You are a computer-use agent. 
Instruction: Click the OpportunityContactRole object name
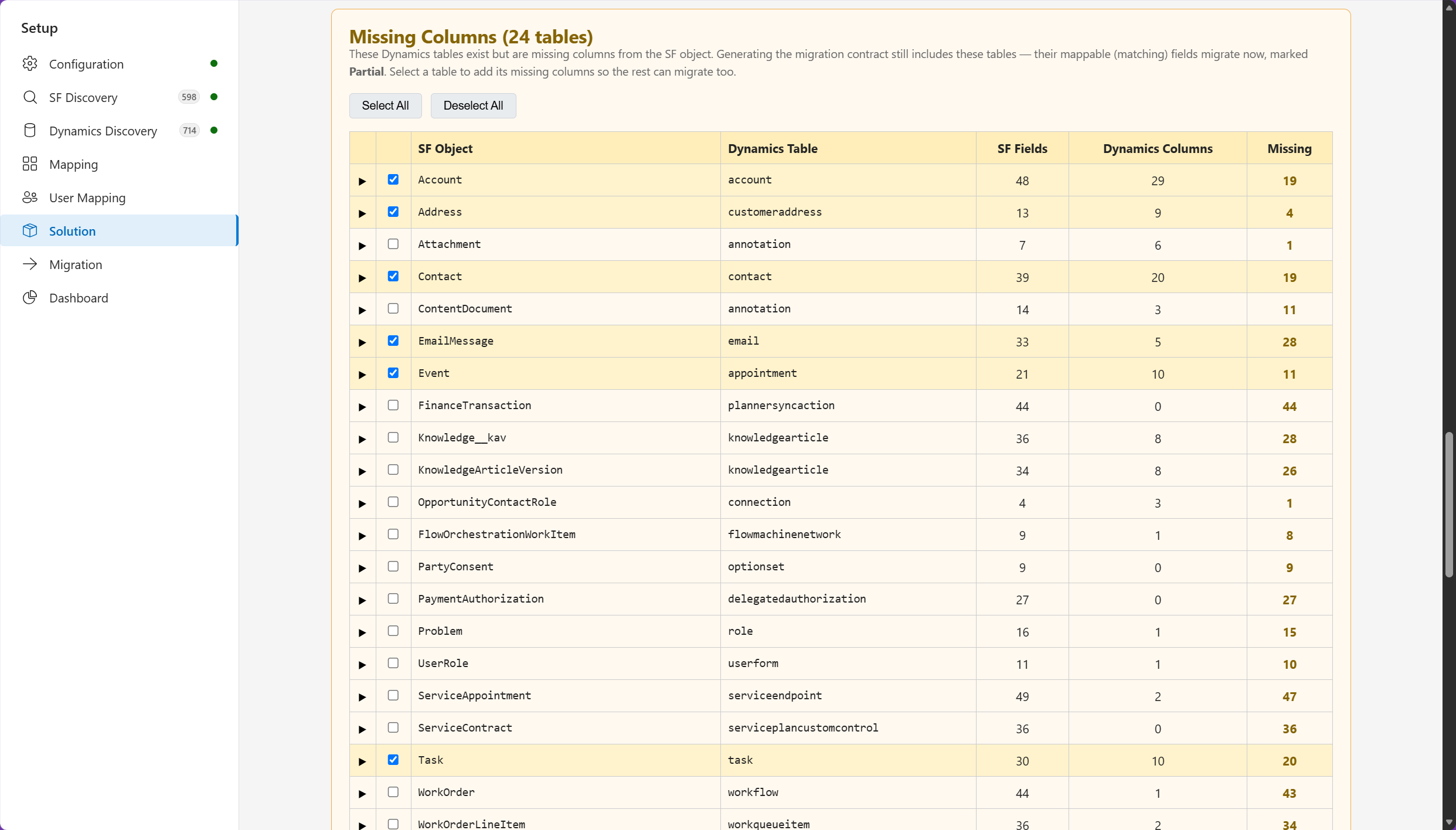(487, 502)
